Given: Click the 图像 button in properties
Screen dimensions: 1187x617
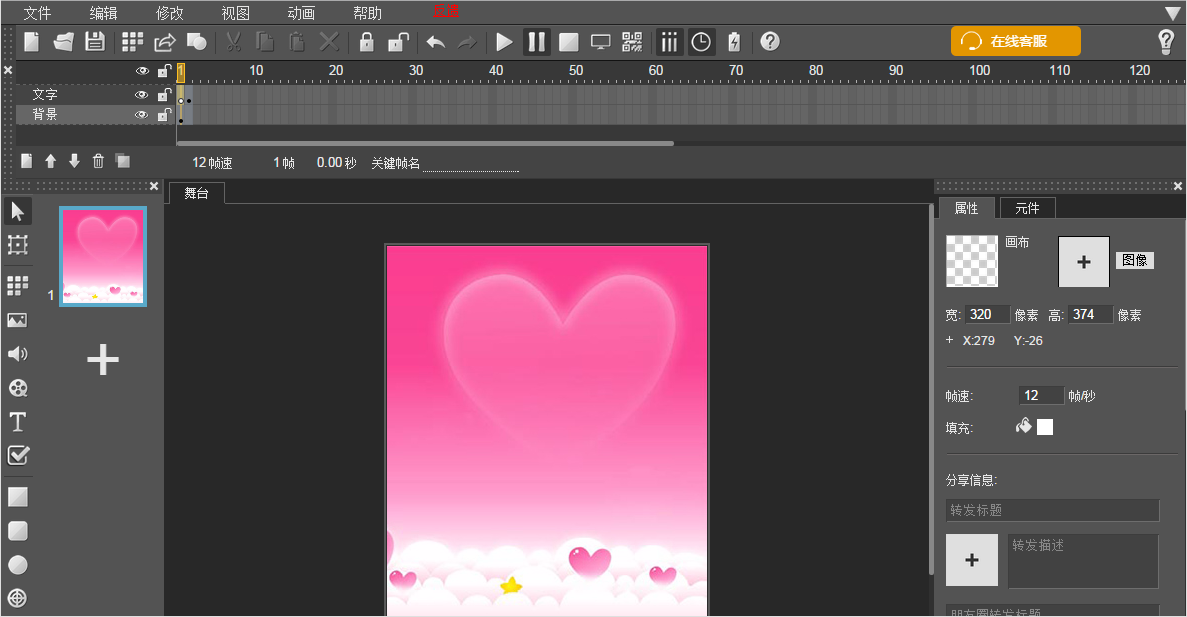Looking at the screenshot, I should click(1134, 260).
